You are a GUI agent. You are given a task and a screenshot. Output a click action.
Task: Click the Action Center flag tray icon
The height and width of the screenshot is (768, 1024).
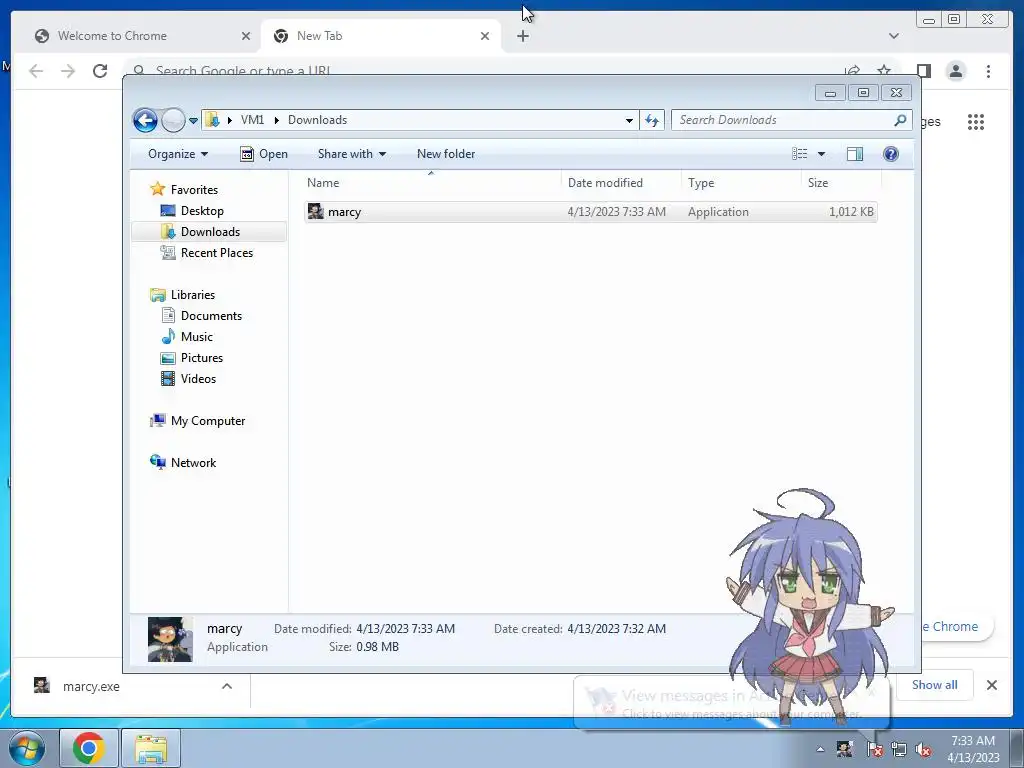874,749
